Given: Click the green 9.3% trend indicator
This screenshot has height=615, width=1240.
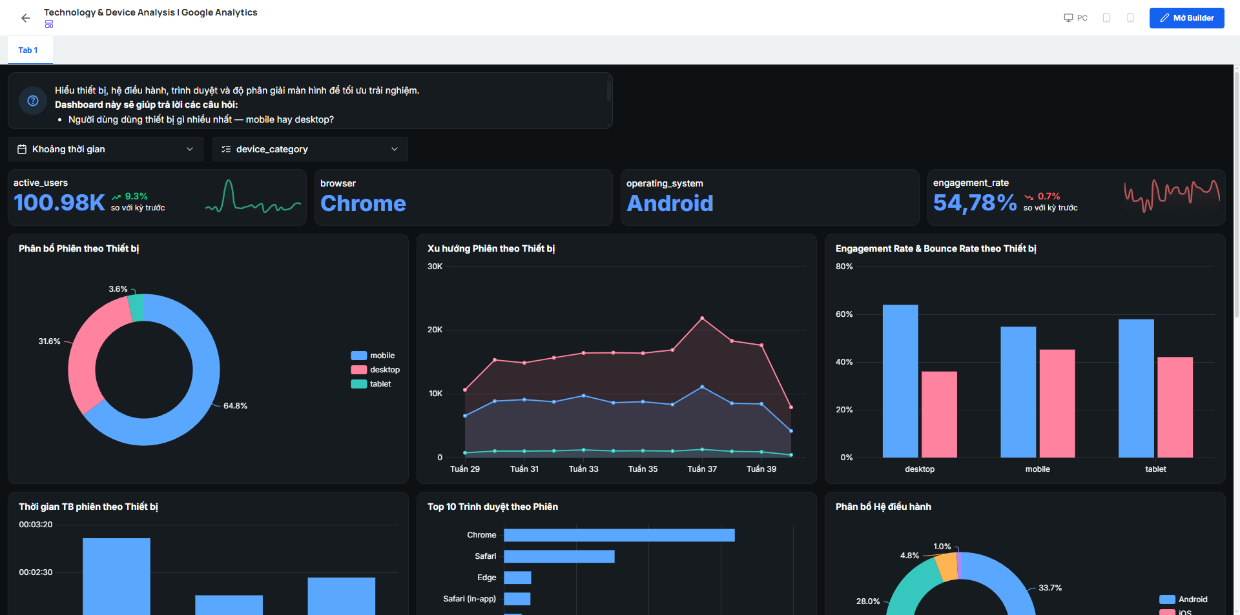Looking at the screenshot, I should pos(130,196).
